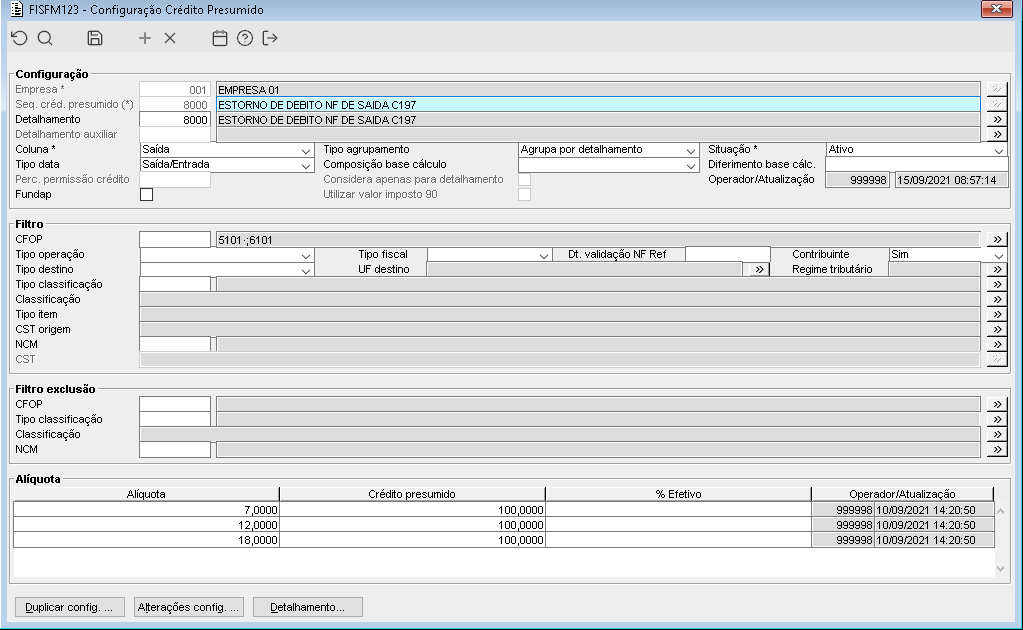Open lookup button for Detalhamento row
Screen dimensions: 1023x630
tap(997, 119)
